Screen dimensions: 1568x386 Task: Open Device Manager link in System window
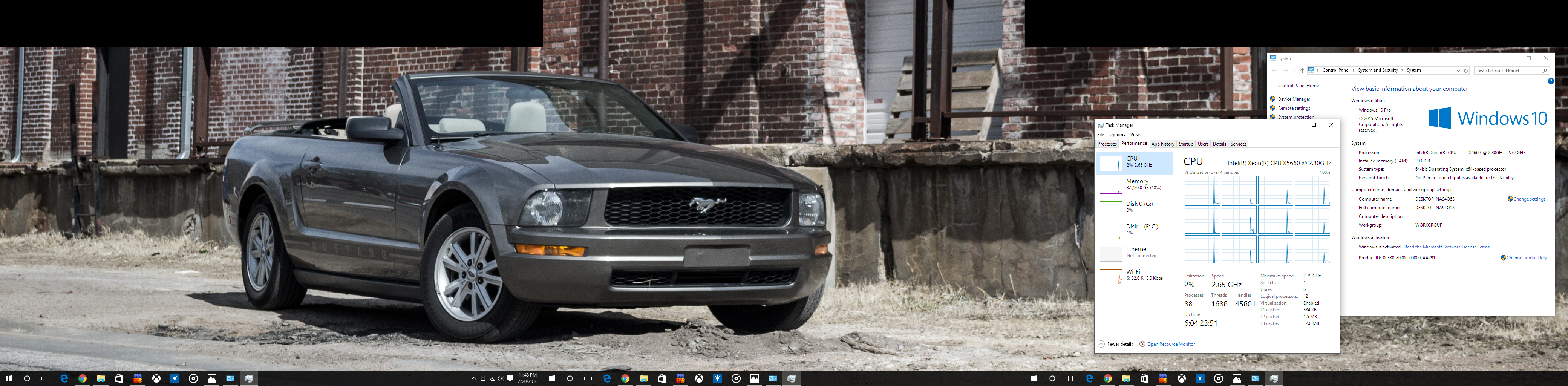(x=1294, y=99)
